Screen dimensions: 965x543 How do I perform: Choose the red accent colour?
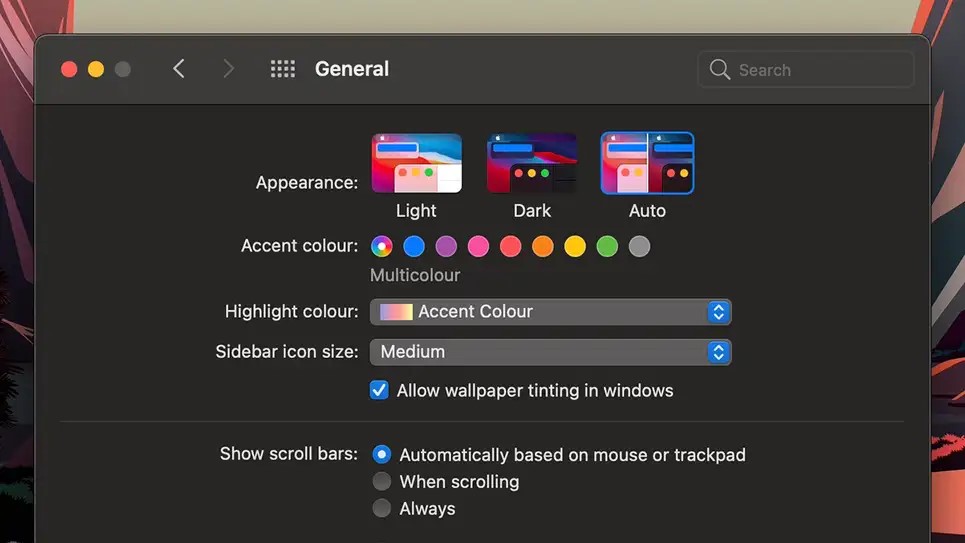tap(511, 246)
